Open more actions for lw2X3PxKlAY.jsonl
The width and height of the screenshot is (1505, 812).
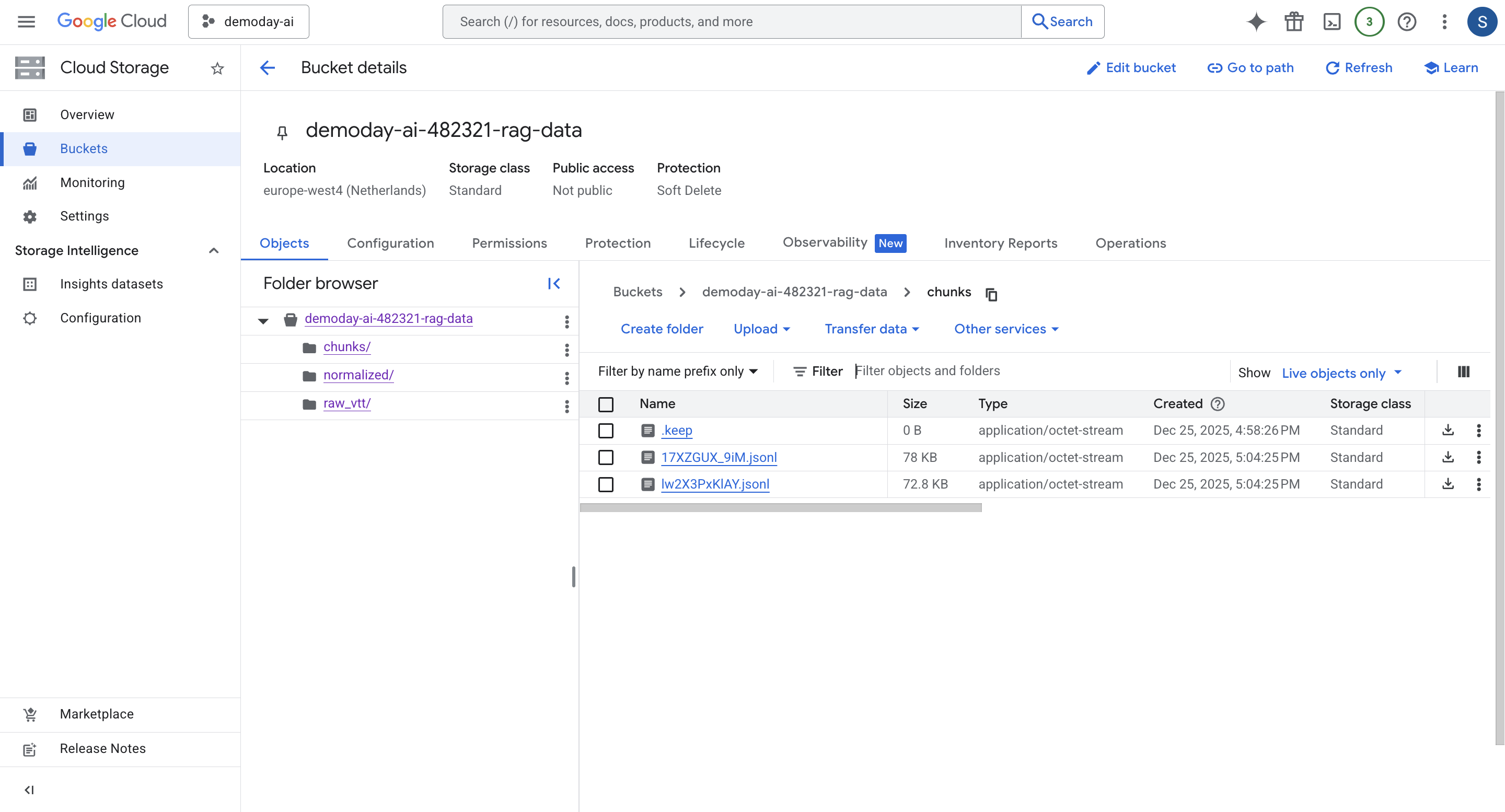click(1479, 484)
